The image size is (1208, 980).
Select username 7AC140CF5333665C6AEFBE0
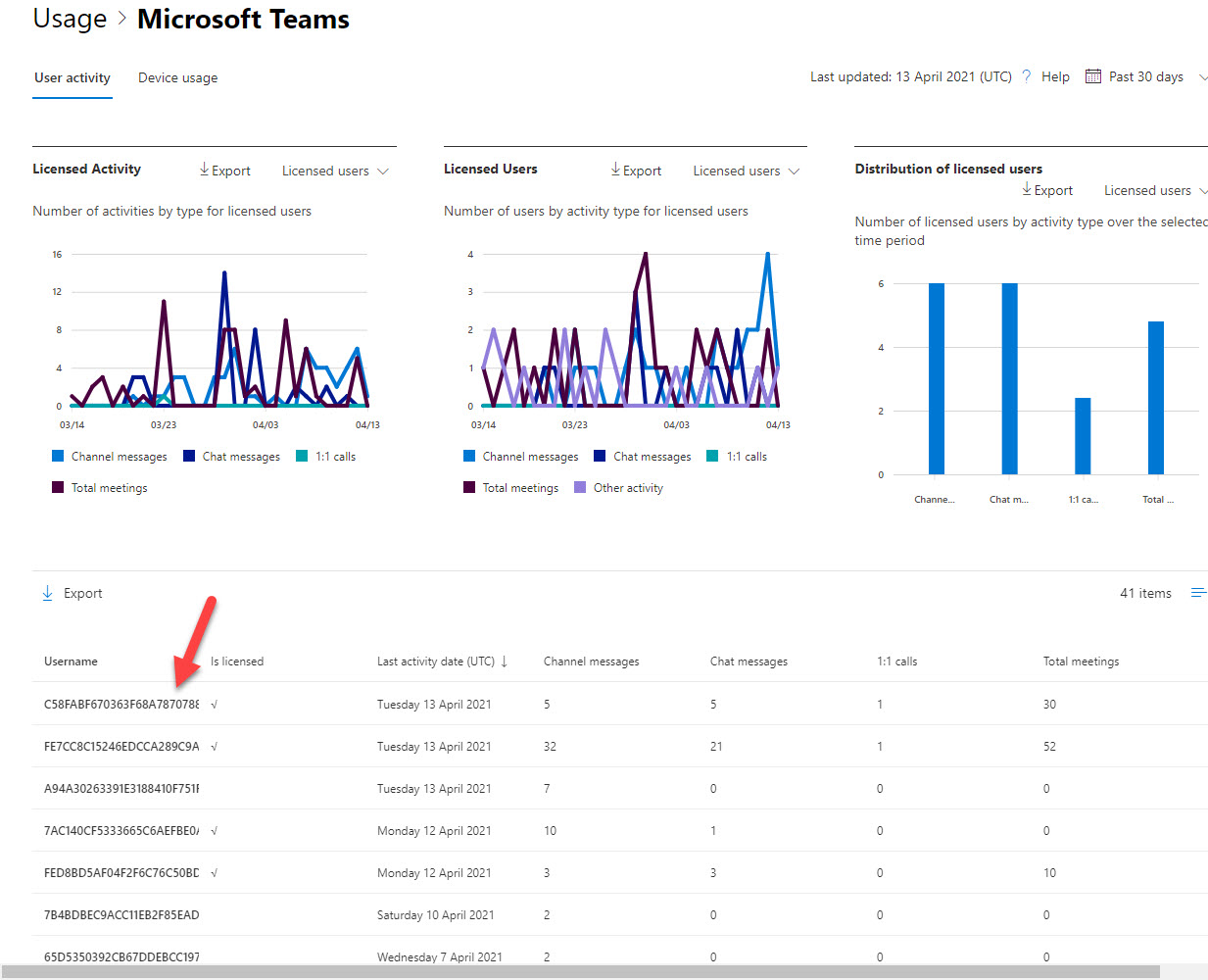(121, 831)
